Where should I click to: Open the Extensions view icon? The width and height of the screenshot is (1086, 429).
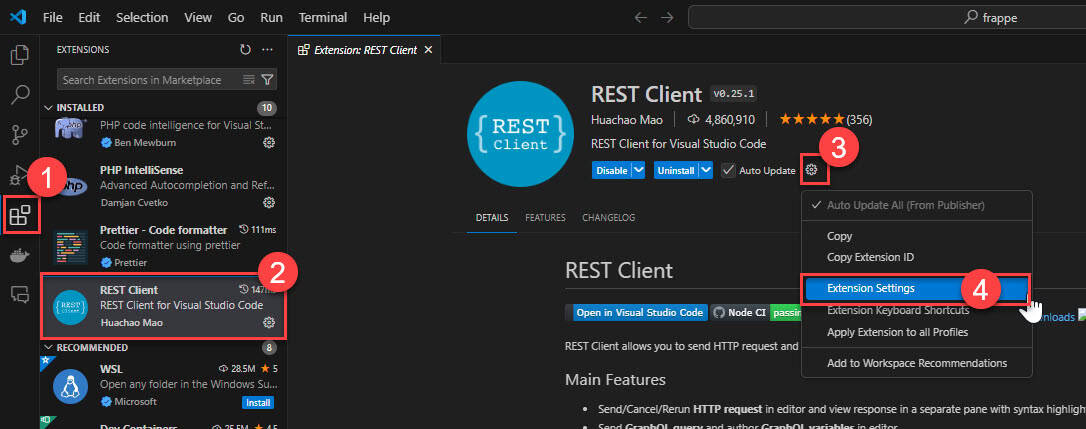[20, 216]
